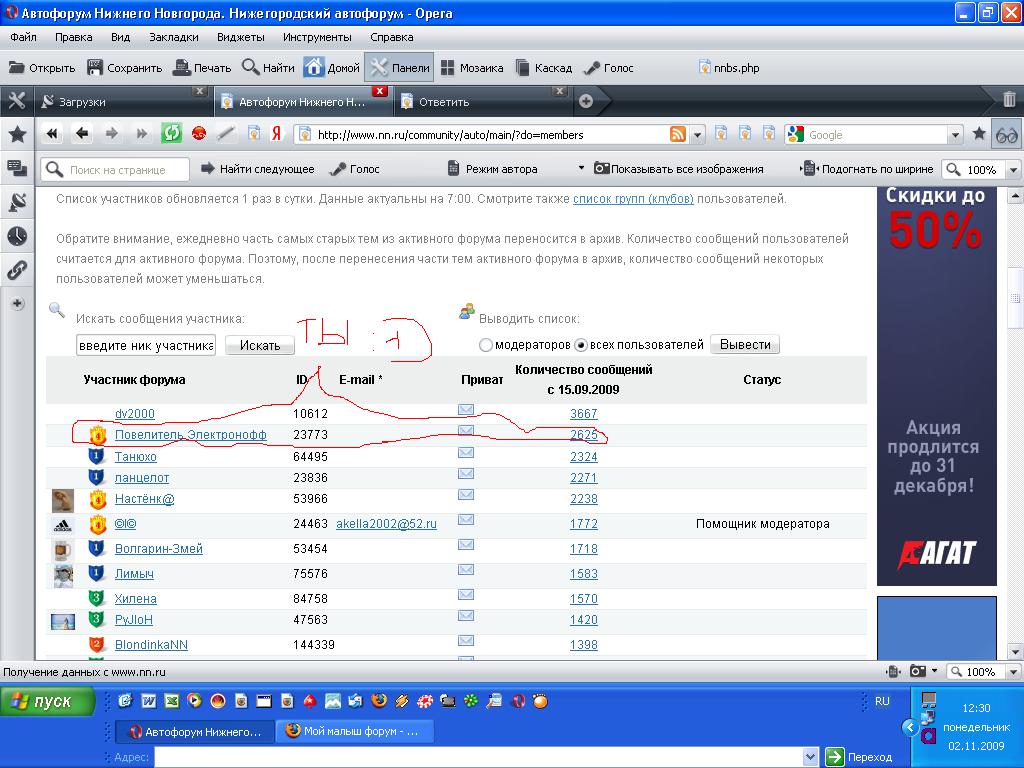
Task: Open the Закладки menu
Action: click(x=174, y=37)
